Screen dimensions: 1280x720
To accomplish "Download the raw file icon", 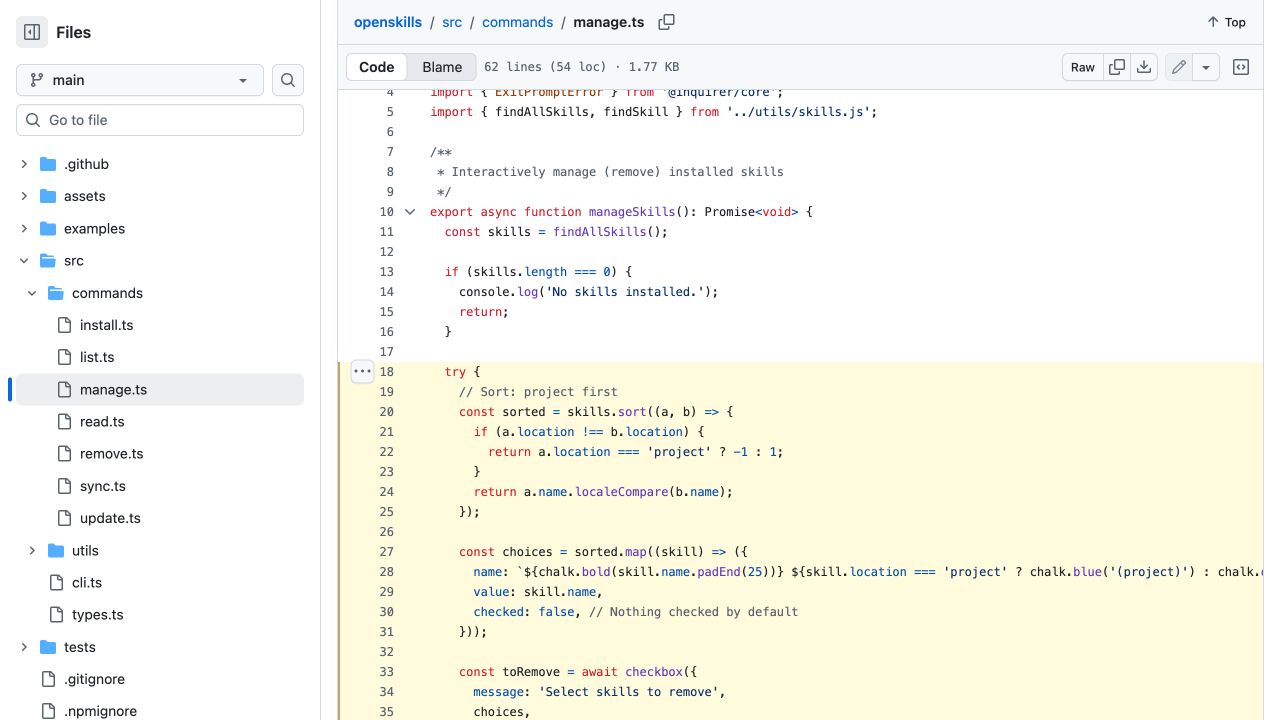I will point(1144,67).
